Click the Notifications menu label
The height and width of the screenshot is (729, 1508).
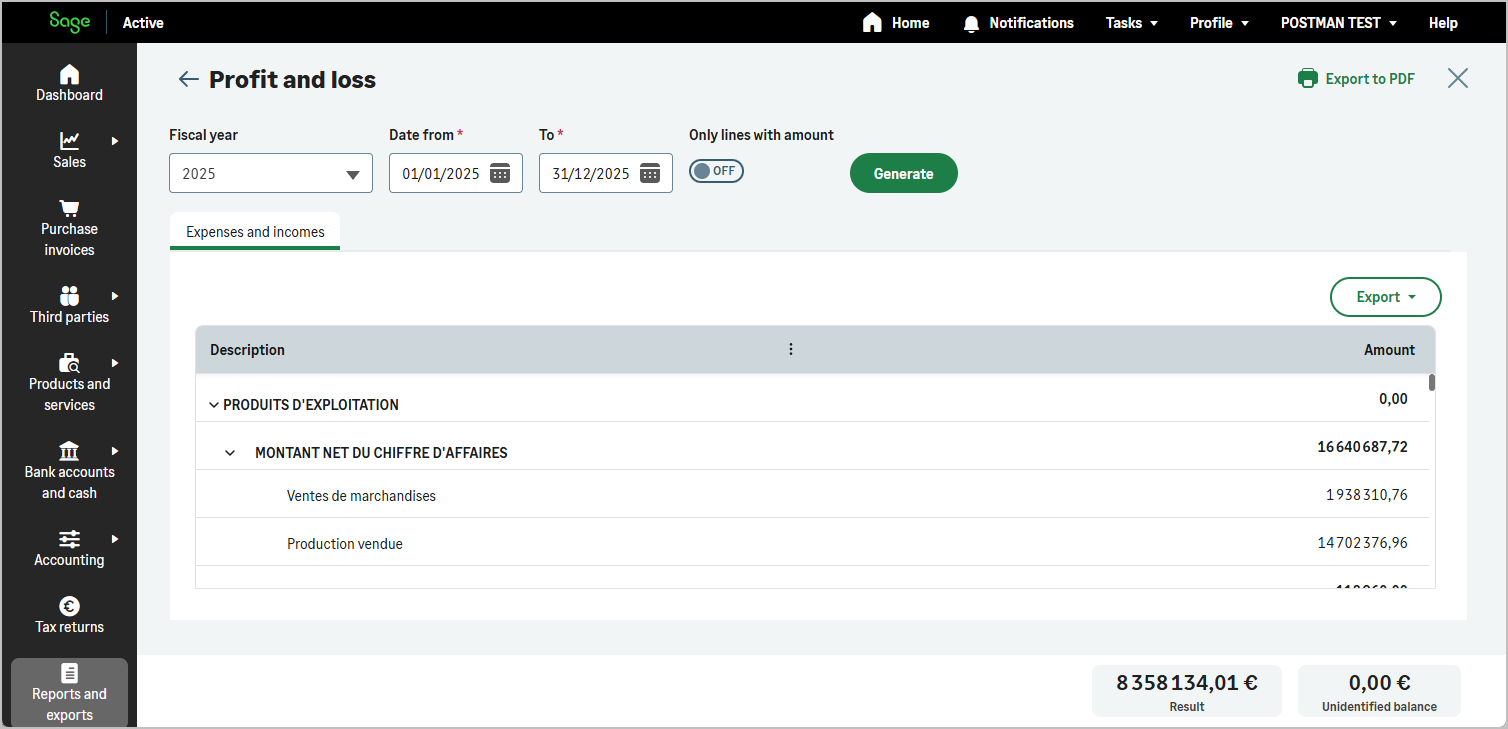coord(1031,22)
